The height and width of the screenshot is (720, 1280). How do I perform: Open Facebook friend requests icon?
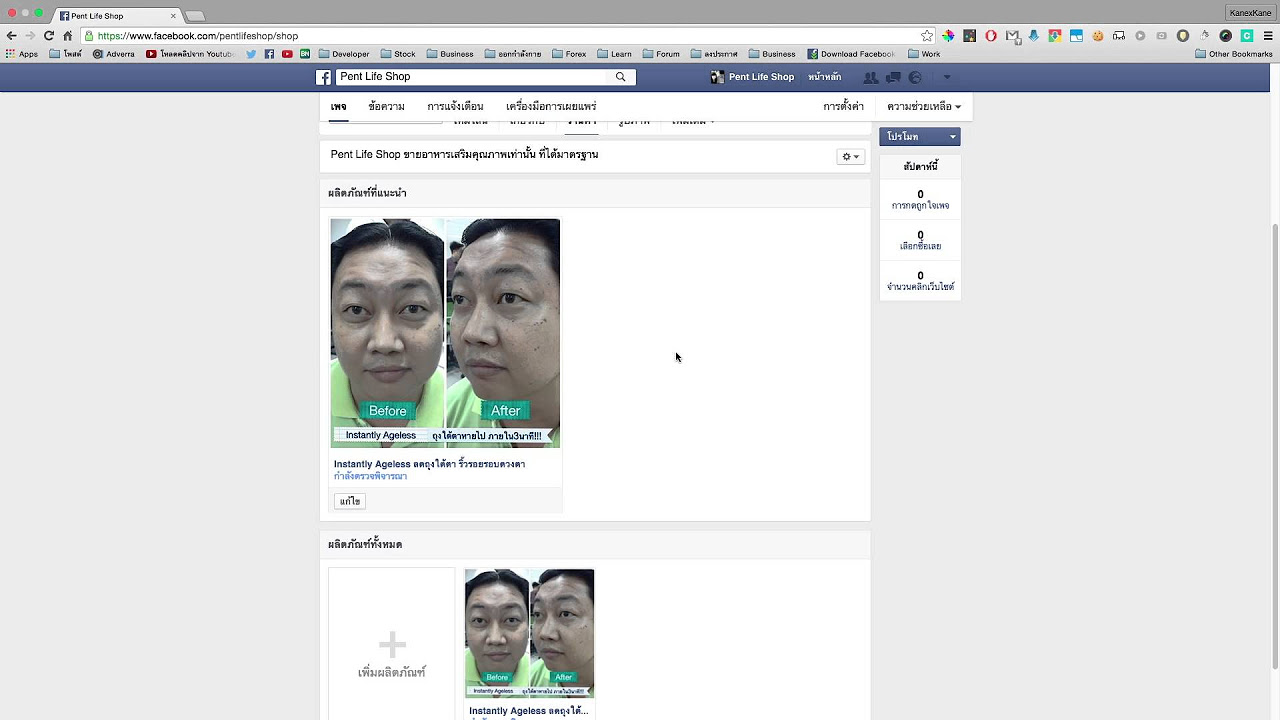pyautogui.click(x=871, y=77)
